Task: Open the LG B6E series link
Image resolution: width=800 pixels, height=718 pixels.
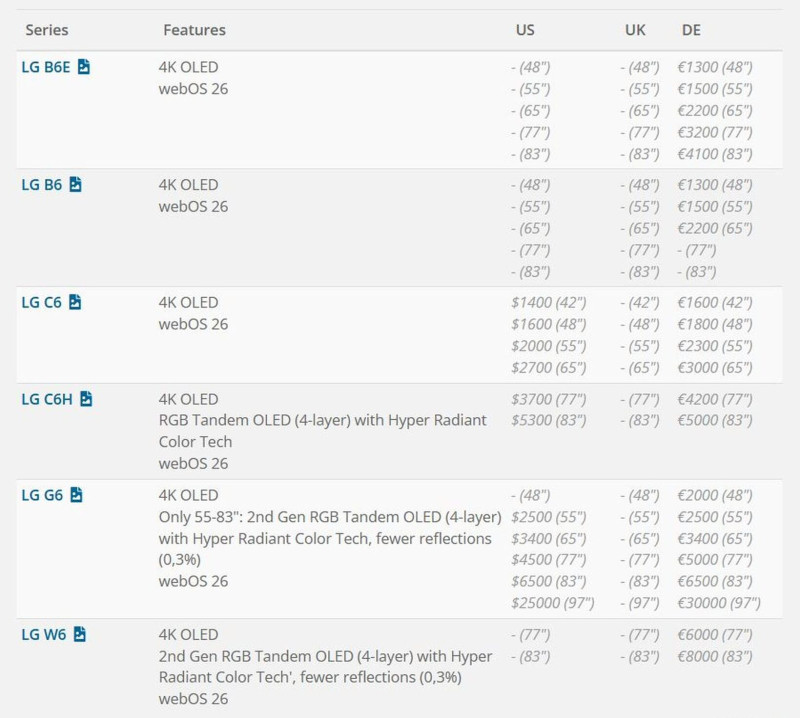Action: pyautogui.click(x=46, y=67)
